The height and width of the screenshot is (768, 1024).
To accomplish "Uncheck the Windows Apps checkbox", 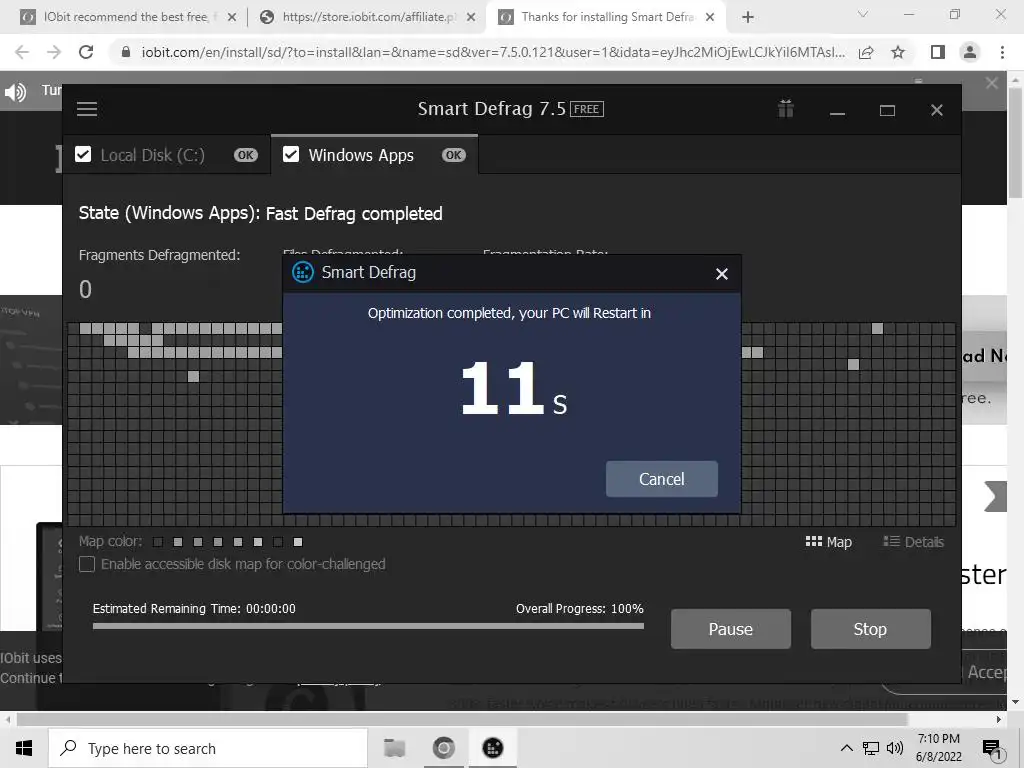I will 291,155.
